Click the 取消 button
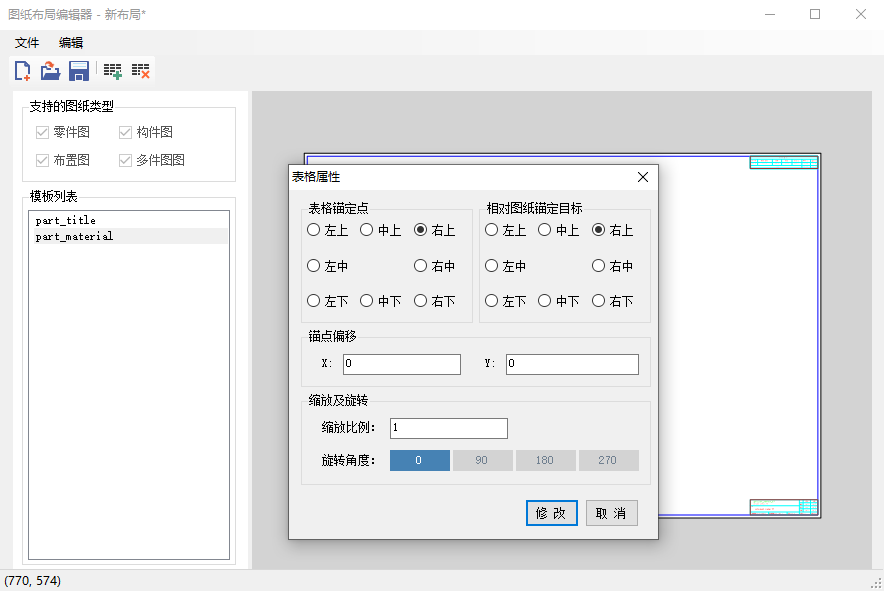Viewport: 884px width, 591px height. point(611,513)
